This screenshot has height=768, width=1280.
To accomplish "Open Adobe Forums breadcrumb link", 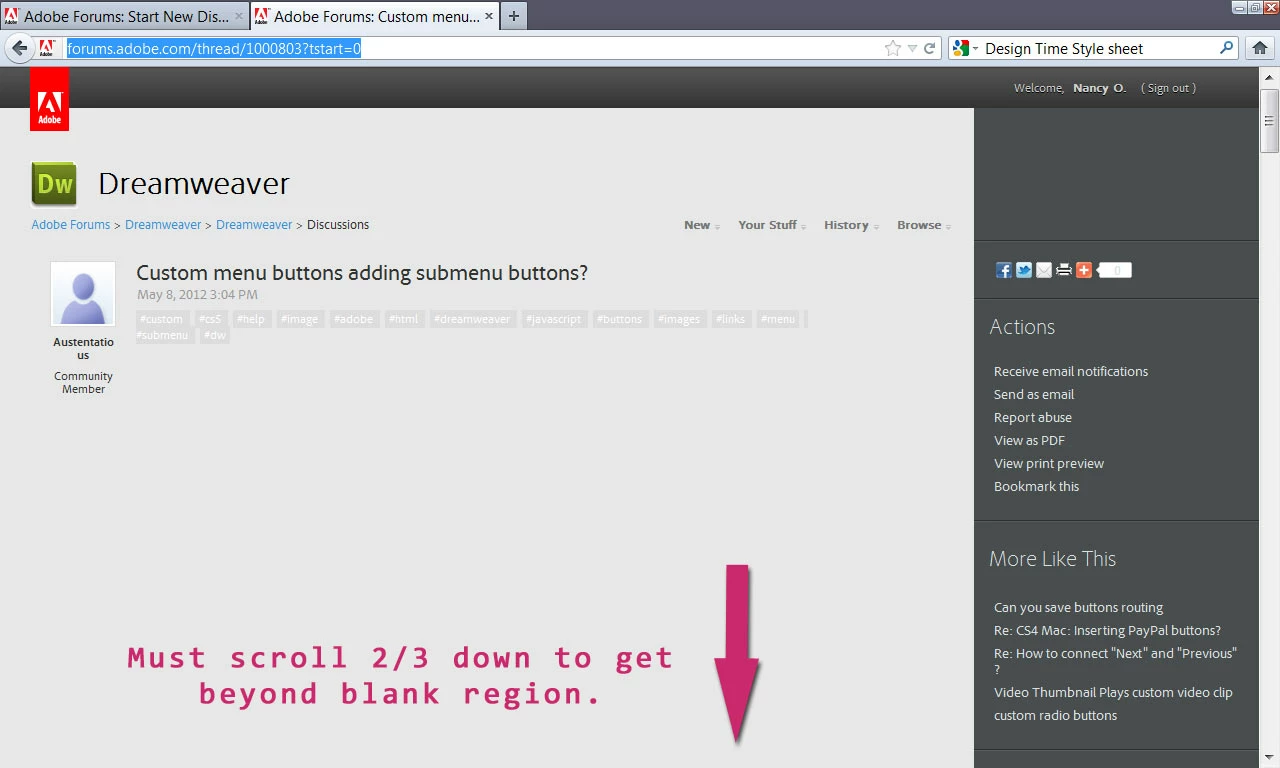I will click(71, 225).
